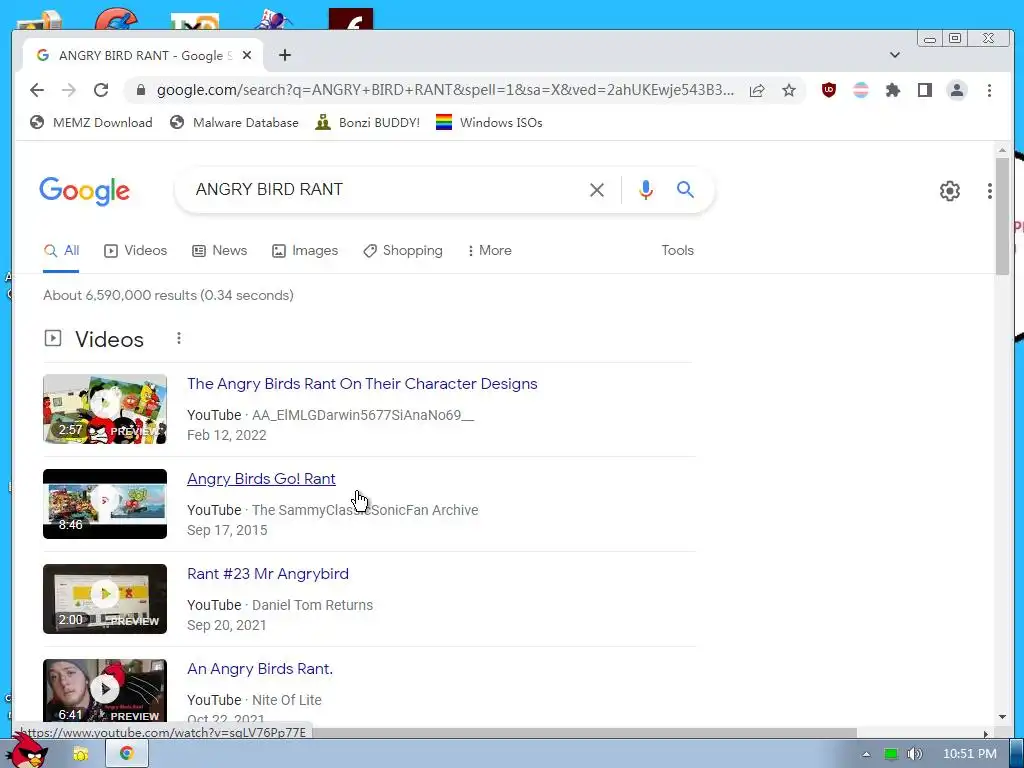Open the Chrome profile avatar
This screenshot has width=1024, height=768.
(x=957, y=90)
